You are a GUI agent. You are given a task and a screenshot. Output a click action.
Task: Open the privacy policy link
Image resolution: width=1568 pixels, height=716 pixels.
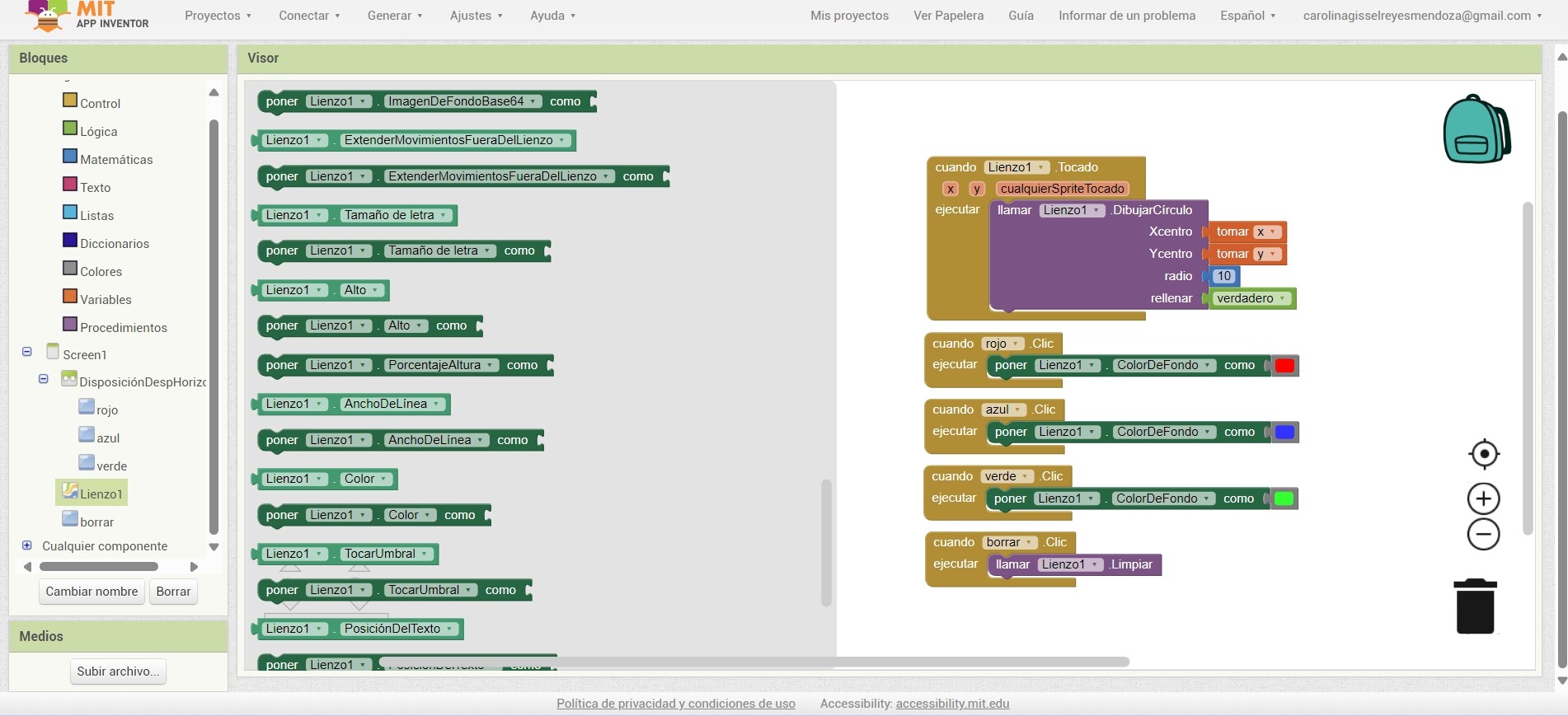coord(676,704)
